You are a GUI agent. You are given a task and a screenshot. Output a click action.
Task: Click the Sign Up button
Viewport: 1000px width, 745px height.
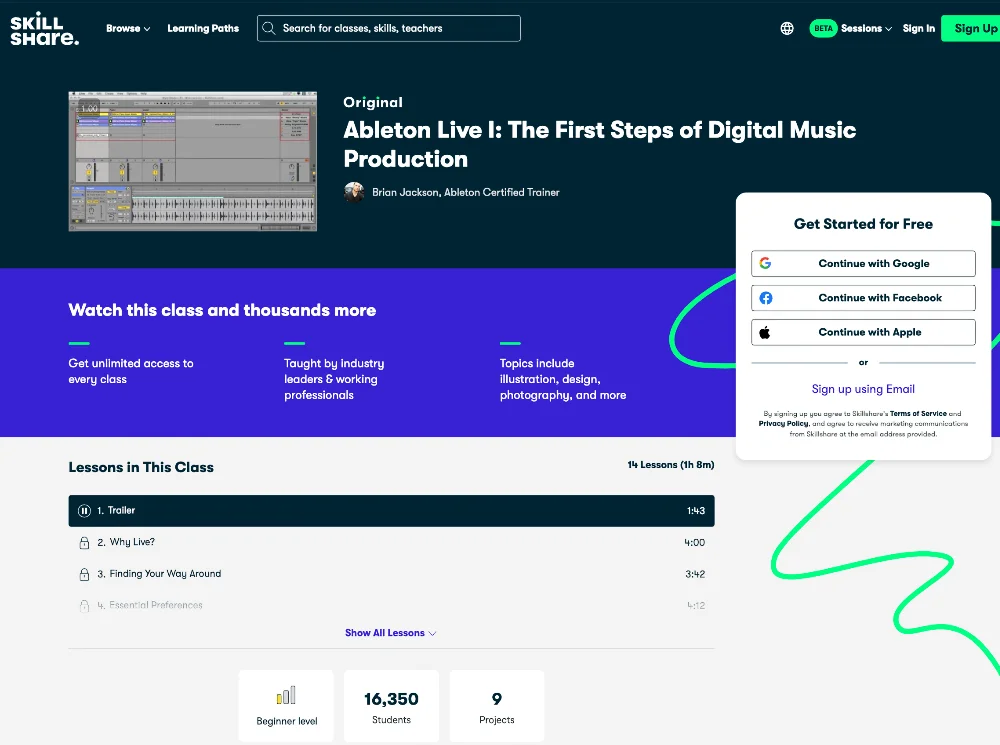click(x=973, y=28)
